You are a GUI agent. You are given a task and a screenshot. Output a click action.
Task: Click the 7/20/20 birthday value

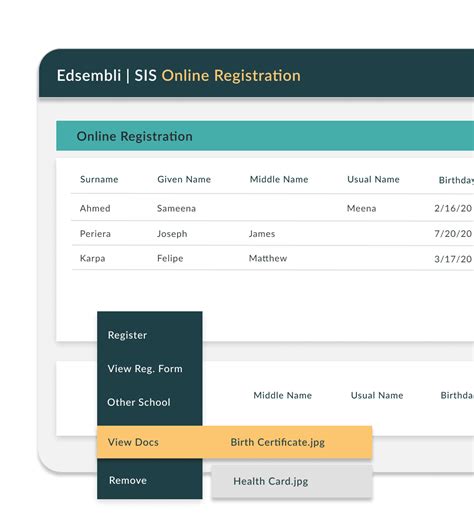(453, 234)
